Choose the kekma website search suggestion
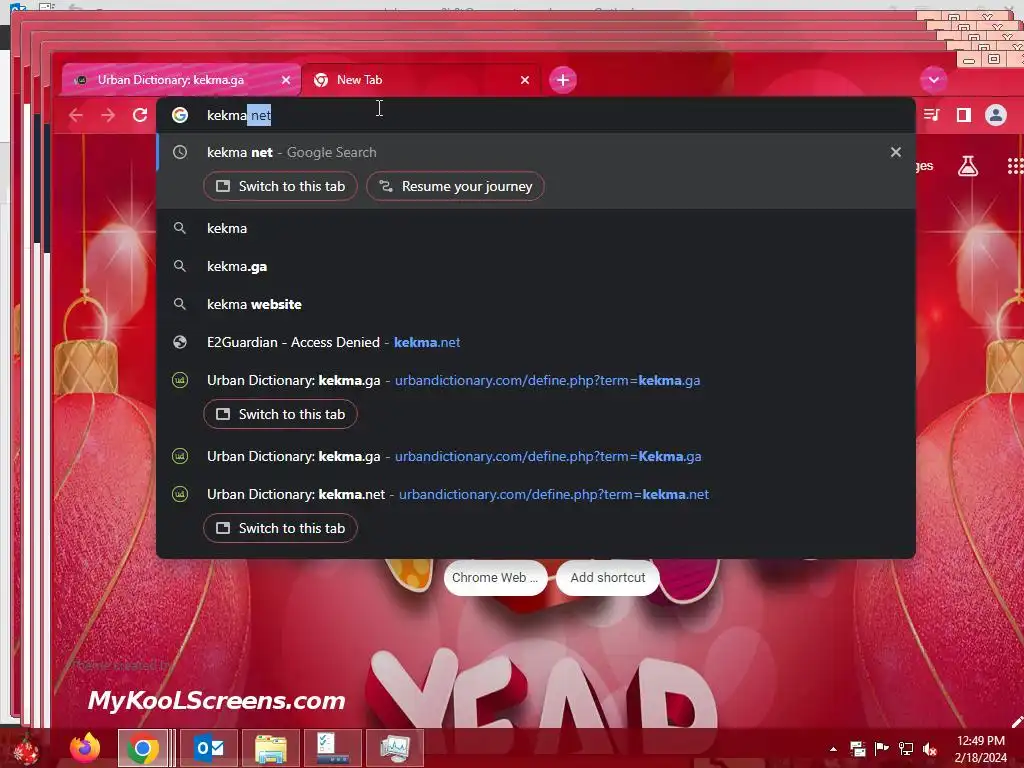 coord(536,304)
